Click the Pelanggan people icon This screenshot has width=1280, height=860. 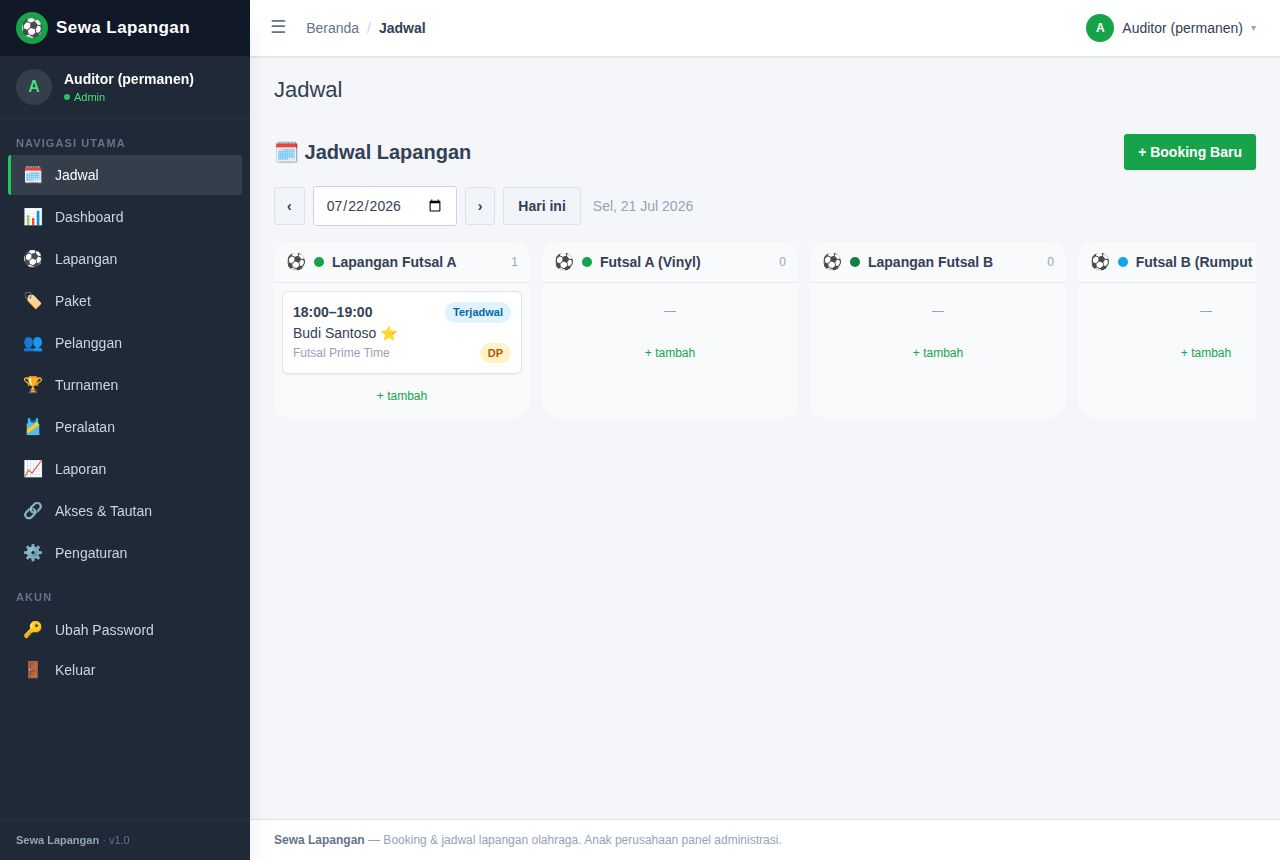tap(33, 343)
